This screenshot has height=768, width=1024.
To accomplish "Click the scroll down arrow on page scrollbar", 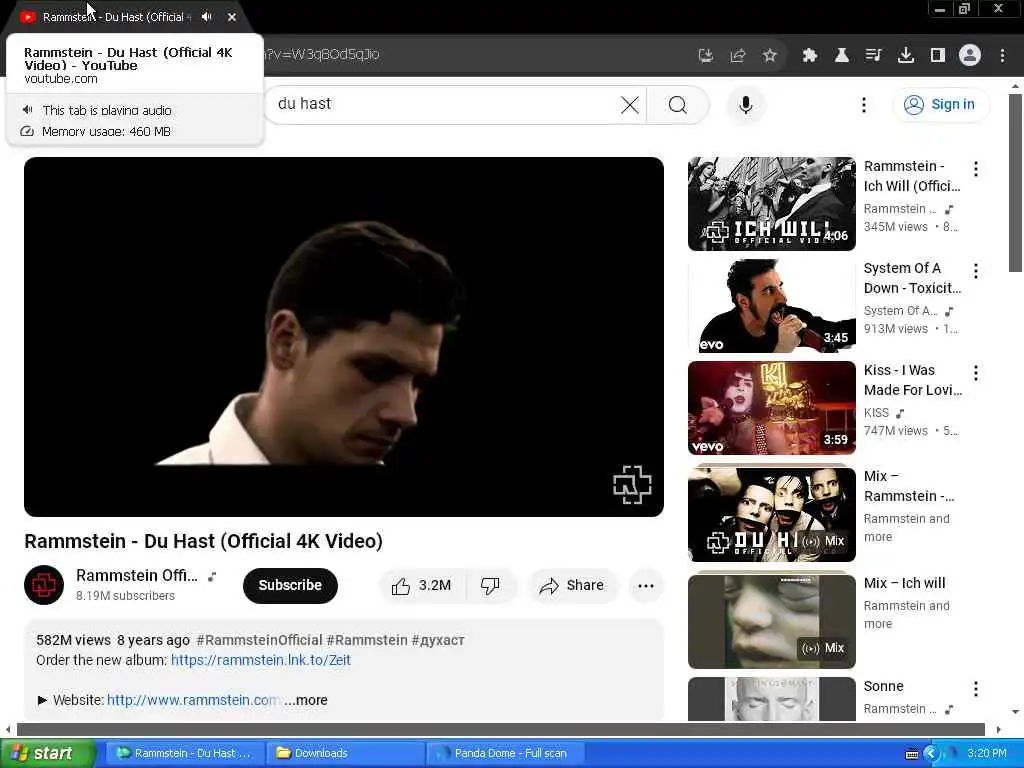I will (x=1015, y=712).
